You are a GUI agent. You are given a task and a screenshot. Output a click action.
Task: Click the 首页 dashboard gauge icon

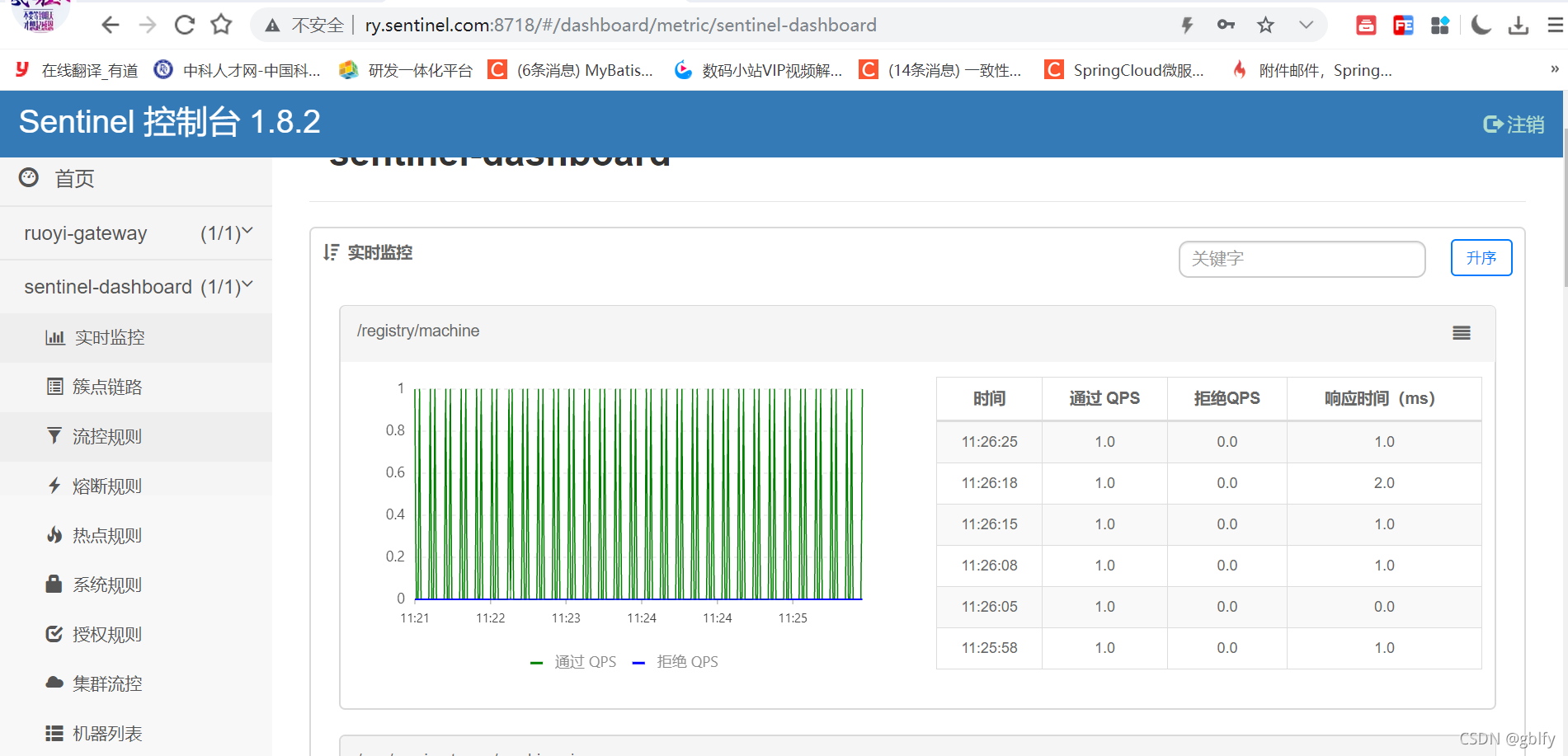pyautogui.click(x=29, y=178)
